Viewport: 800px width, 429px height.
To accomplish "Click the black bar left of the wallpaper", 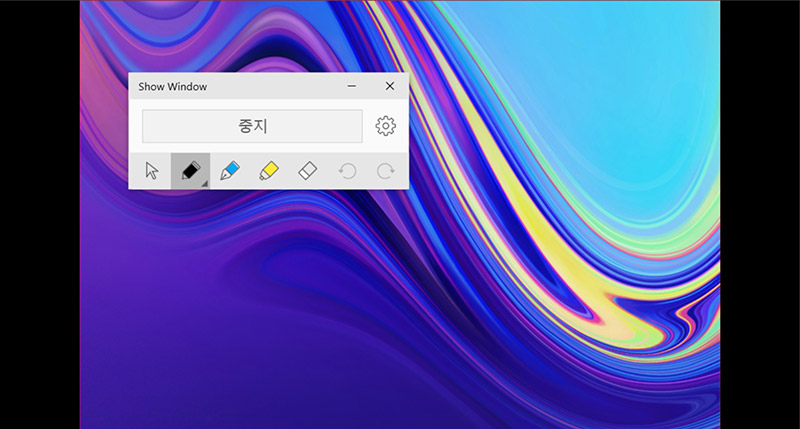I will pyautogui.click(x=40, y=215).
